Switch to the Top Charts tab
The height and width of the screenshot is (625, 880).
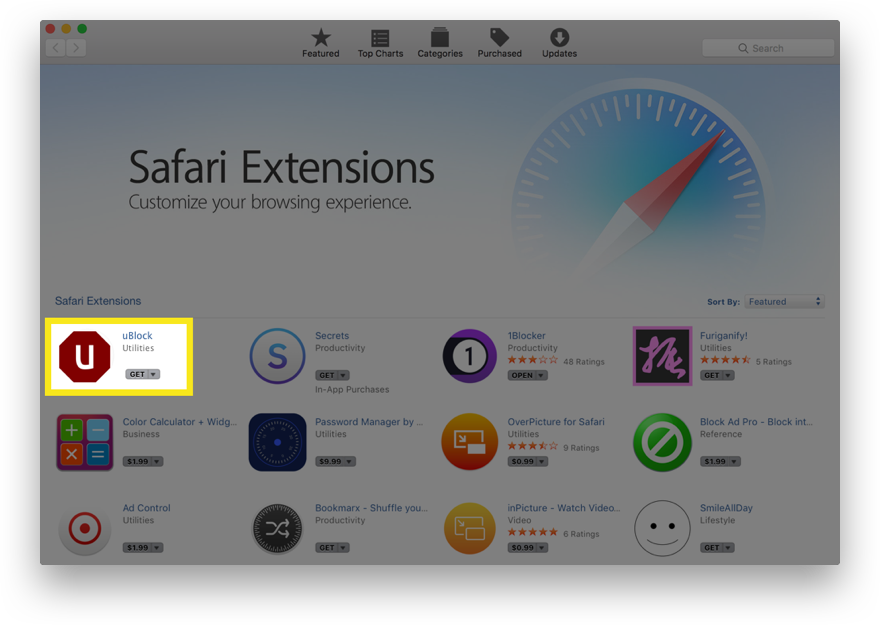point(381,43)
